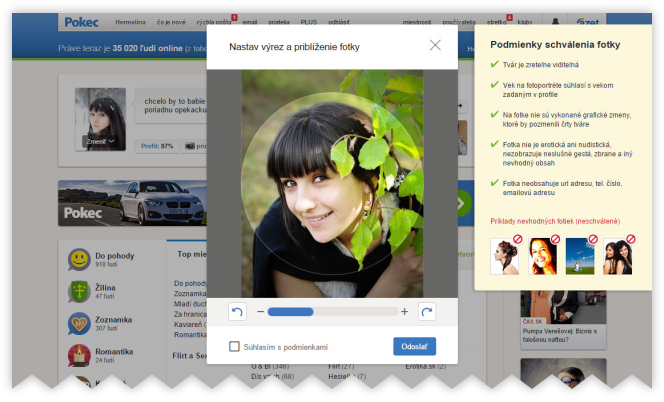Click the 'Profil: 87%' button
664x402 pixels.
[157, 146]
